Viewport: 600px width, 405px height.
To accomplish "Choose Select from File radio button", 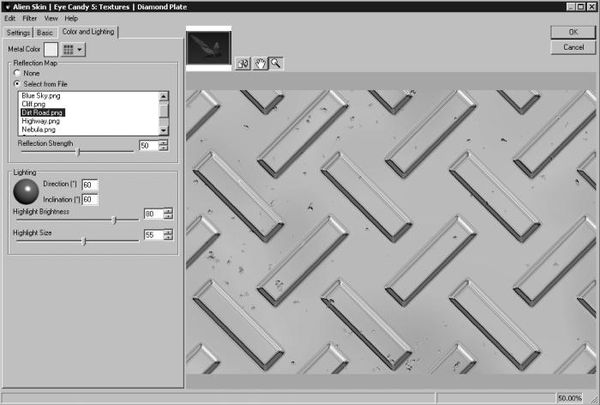I will [x=17, y=83].
